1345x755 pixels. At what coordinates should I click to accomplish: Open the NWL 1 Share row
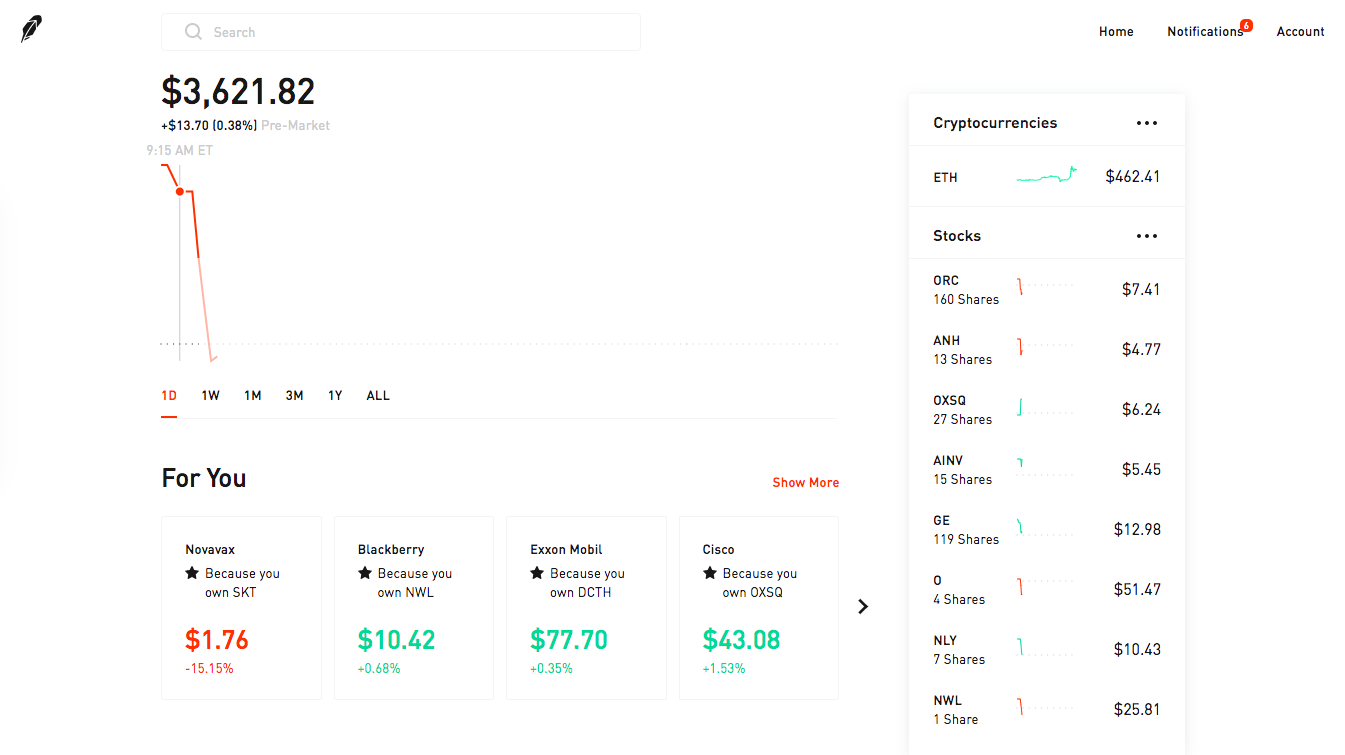[x=1047, y=709]
